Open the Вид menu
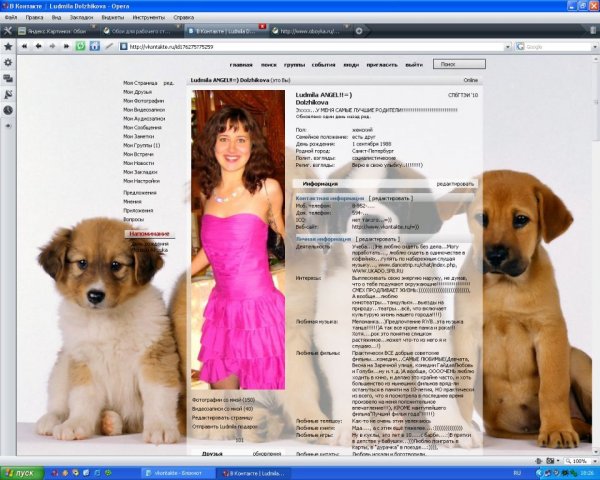600x480 pixels. point(56,17)
